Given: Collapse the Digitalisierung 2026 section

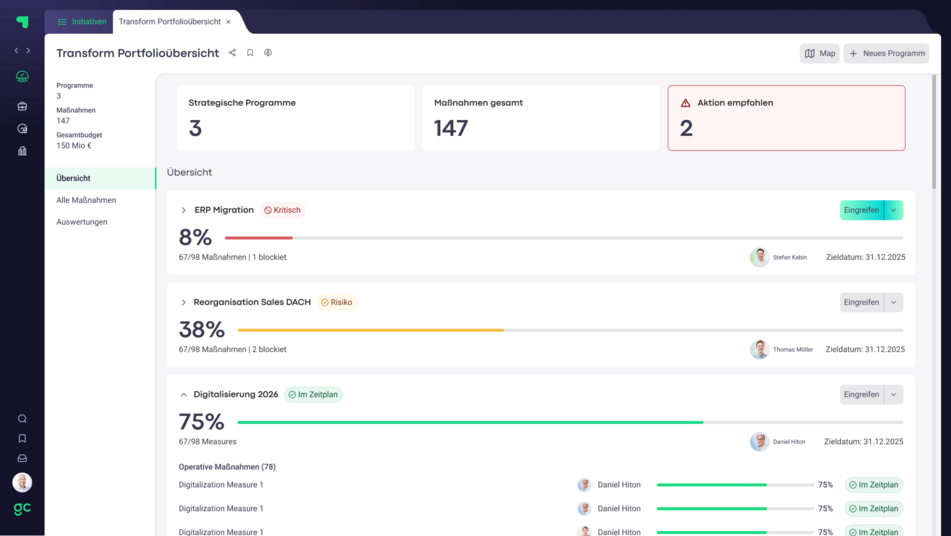Looking at the screenshot, I should coord(183,395).
